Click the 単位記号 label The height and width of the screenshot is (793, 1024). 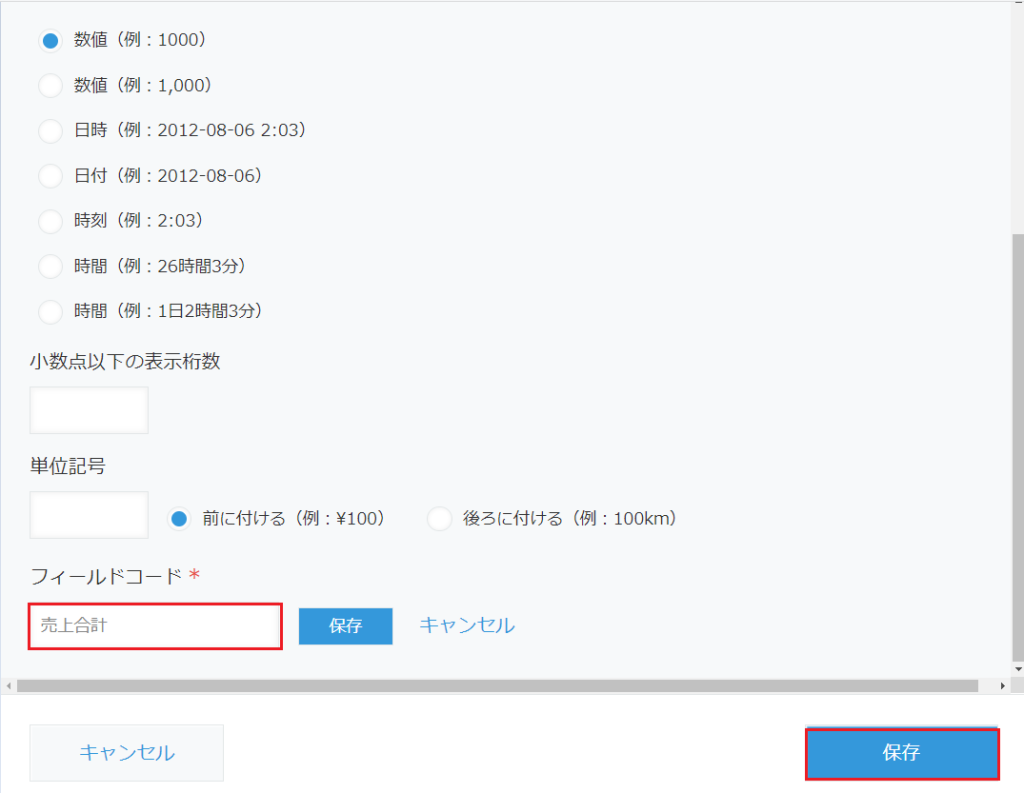(67, 466)
